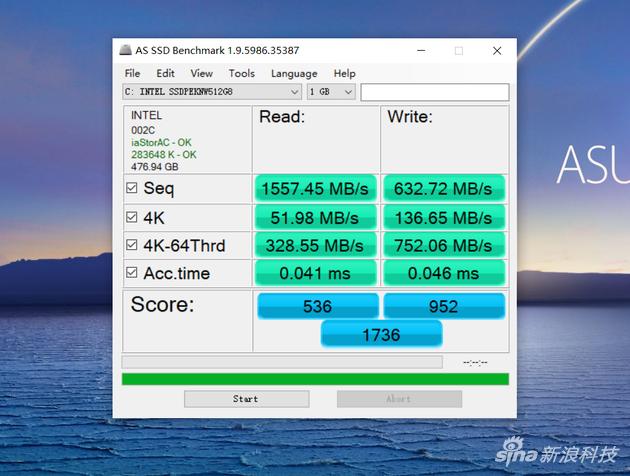Click the 476.94 GB capacity text
The image size is (630, 476).
pyautogui.click(x=155, y=167)
